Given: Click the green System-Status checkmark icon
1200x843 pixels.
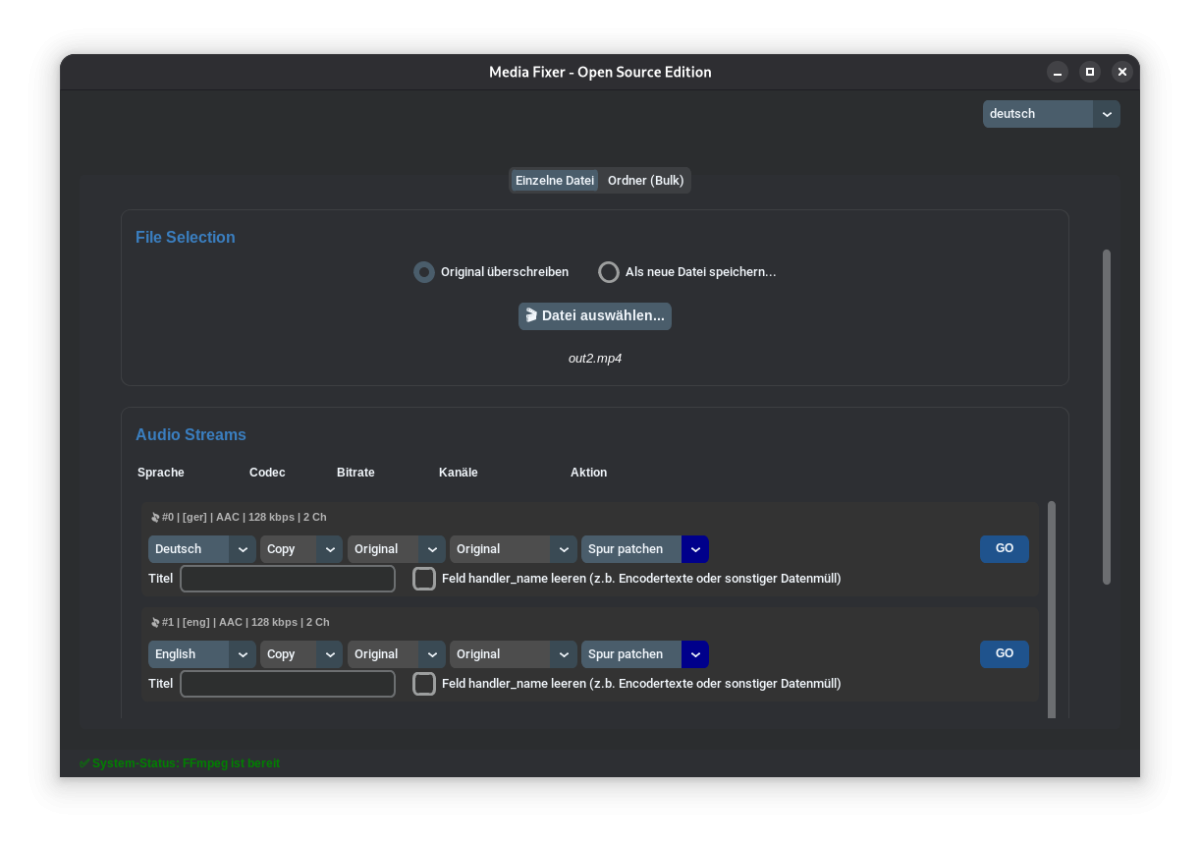Looking at the screenshot, I should (x=84, y=763).
